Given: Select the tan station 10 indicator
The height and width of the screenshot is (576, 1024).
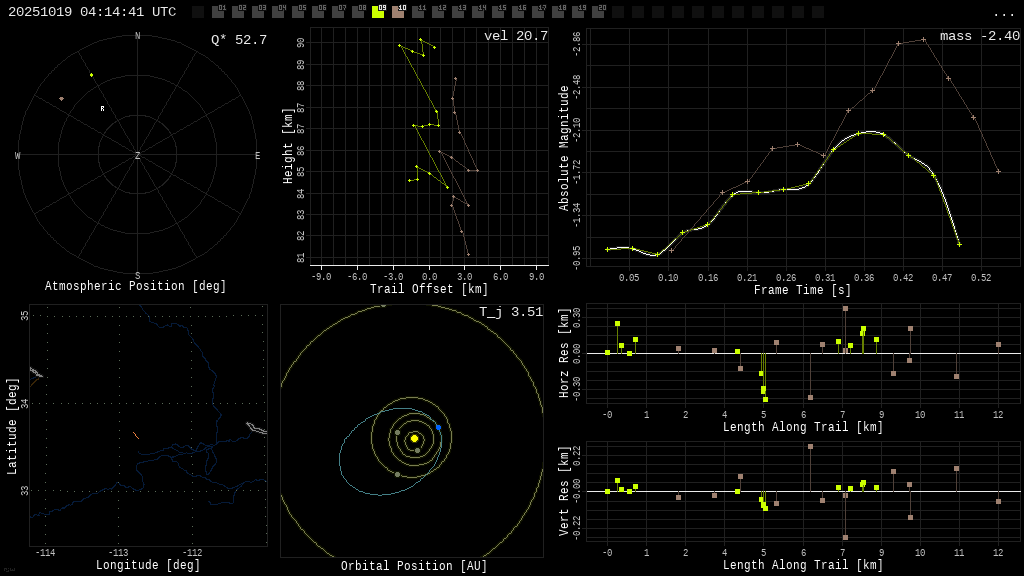Looking at the screenshot, I should tap(398, 12).
